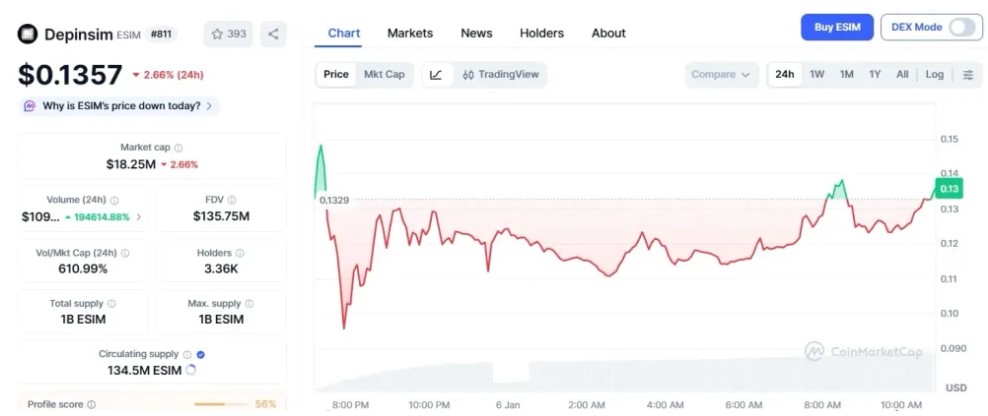
Task: Click the Holders info icon
Action: 240,253
